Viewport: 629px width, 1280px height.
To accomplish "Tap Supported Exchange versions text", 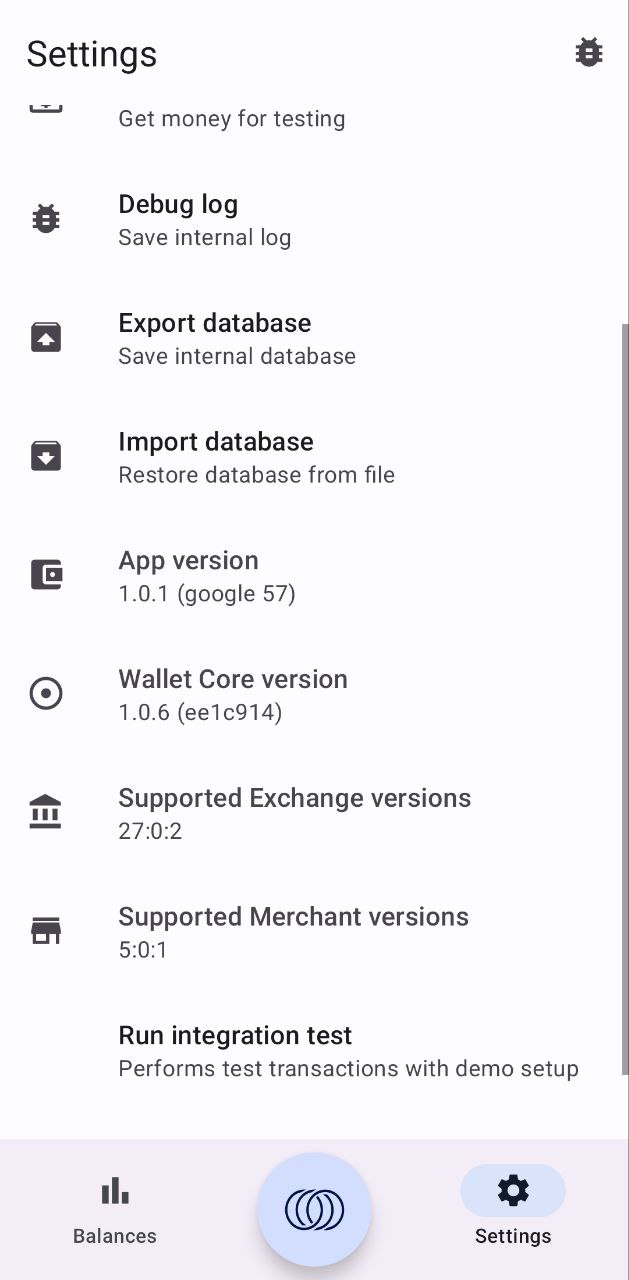I will pyautogui.click(x=294, y=813).
